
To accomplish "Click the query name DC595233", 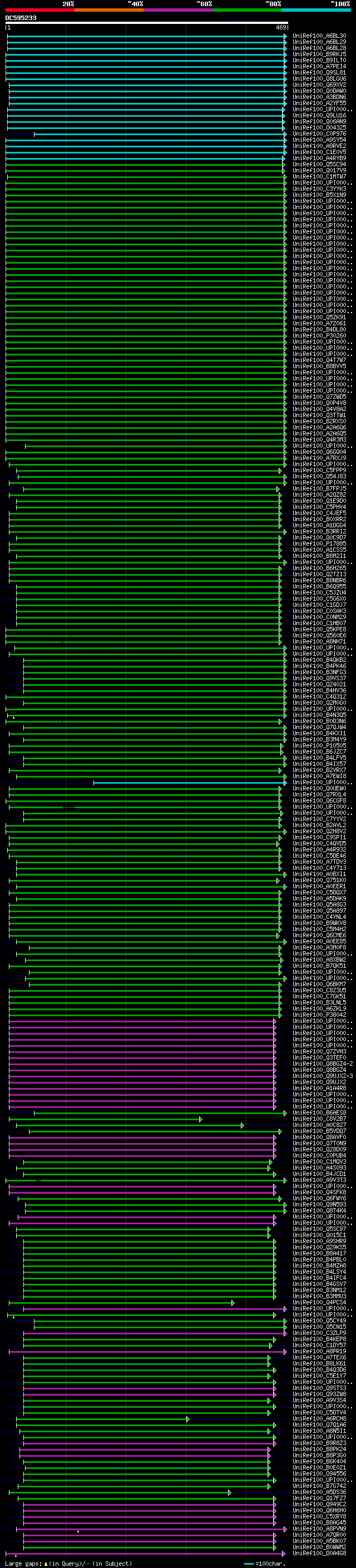I will pos(21,18).
